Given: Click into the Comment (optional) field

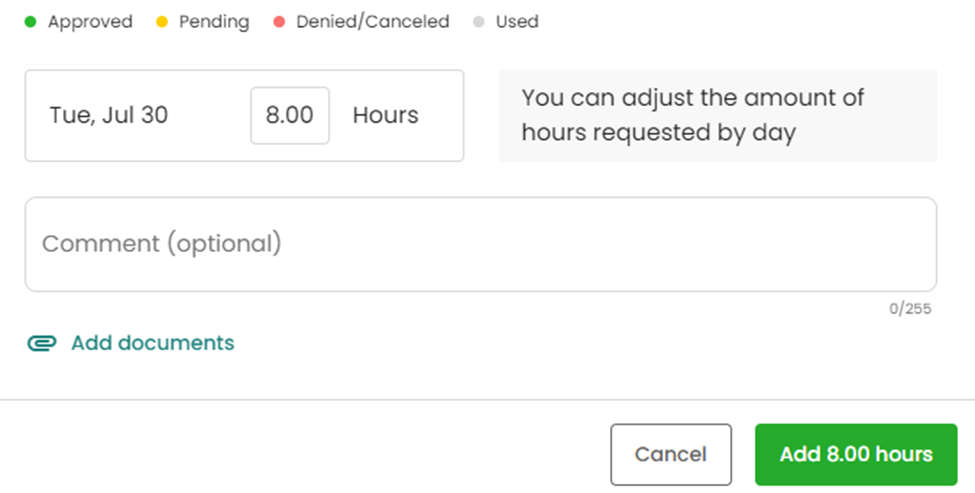Looking at the screenshot, I should click(480, 244).
